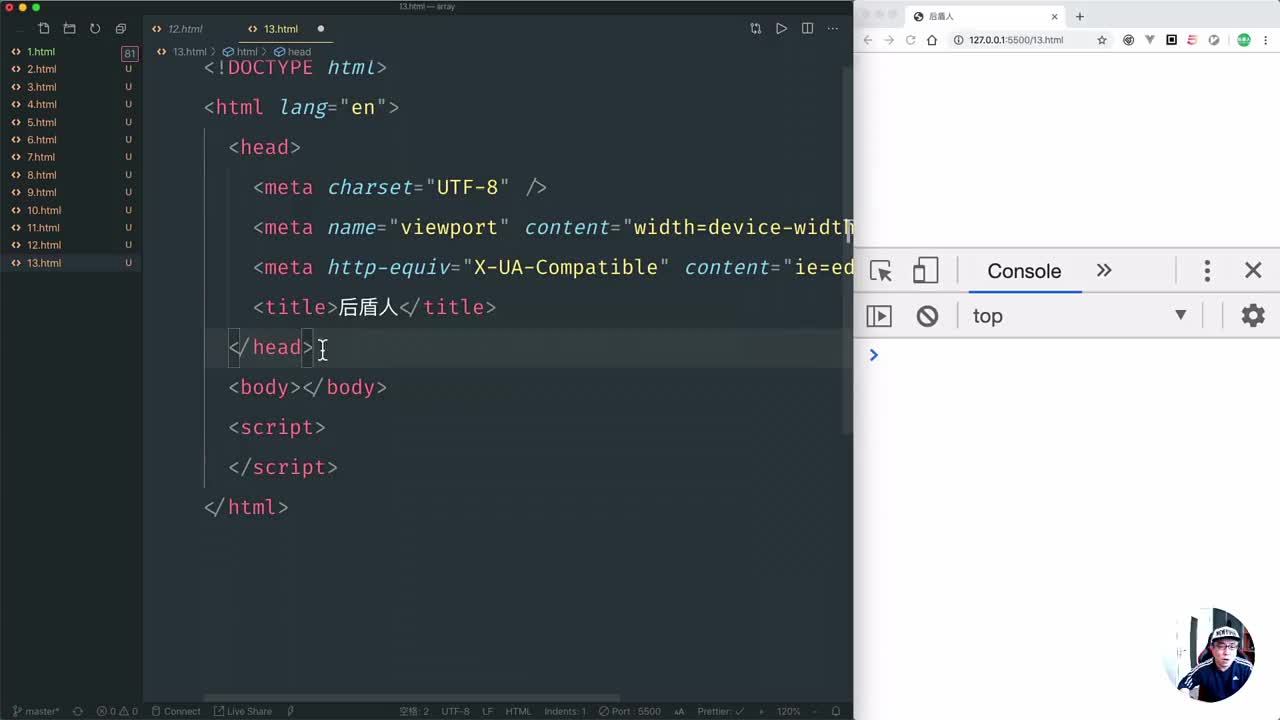Show the console sidebar

click(879, 316)
